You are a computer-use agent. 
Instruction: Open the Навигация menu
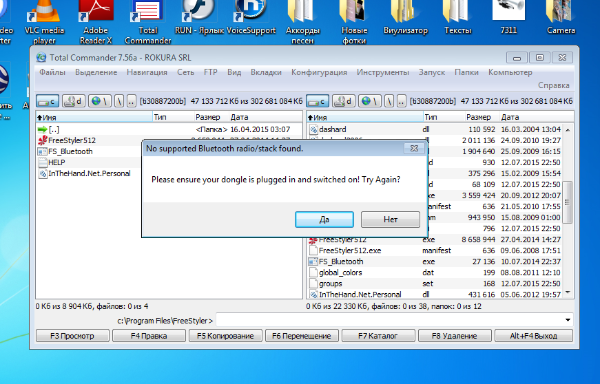point(147,72)
